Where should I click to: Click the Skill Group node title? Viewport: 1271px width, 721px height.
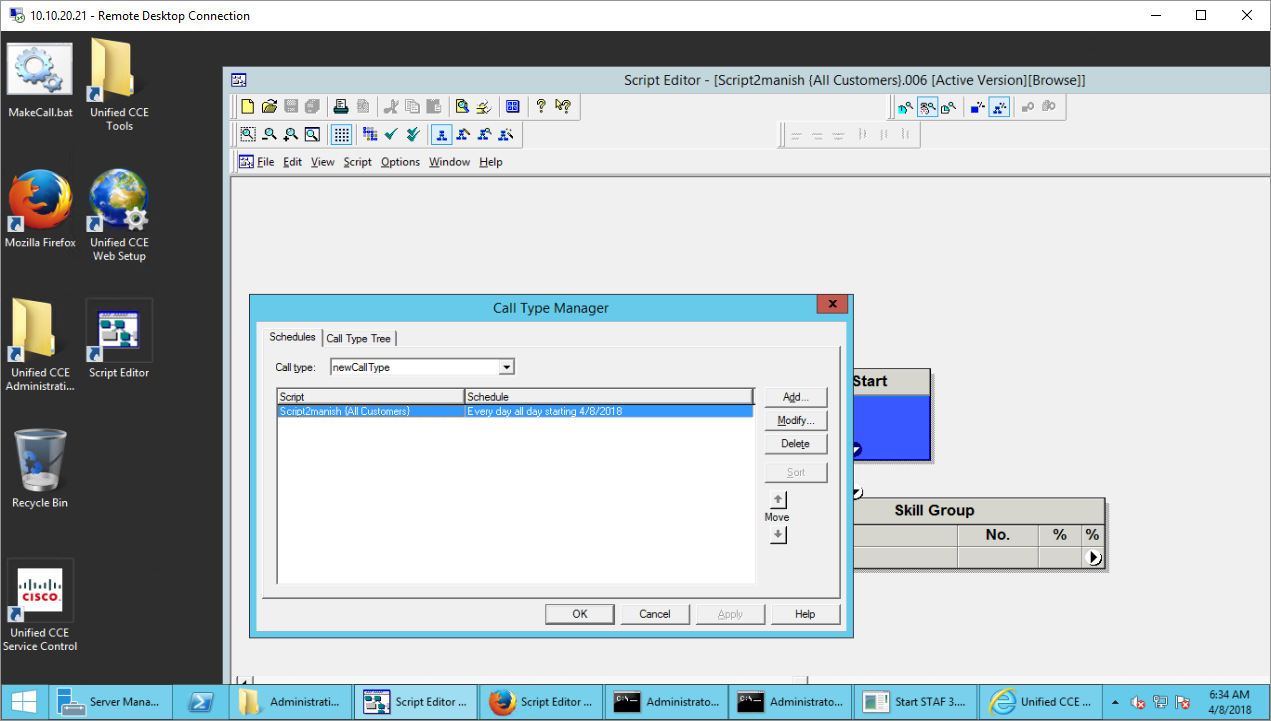934,510
